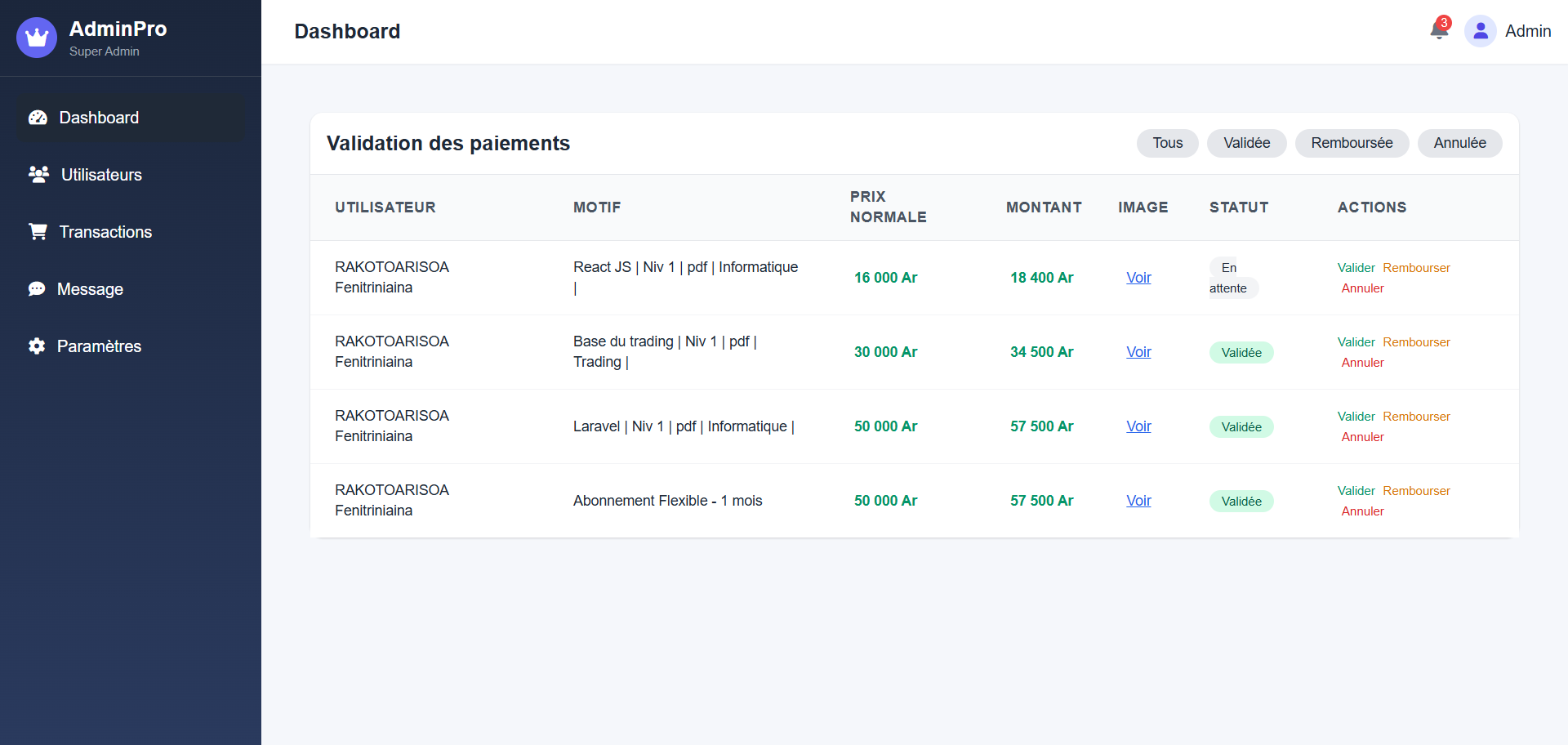Click the Admin user avatar icon

point(1480,31)
